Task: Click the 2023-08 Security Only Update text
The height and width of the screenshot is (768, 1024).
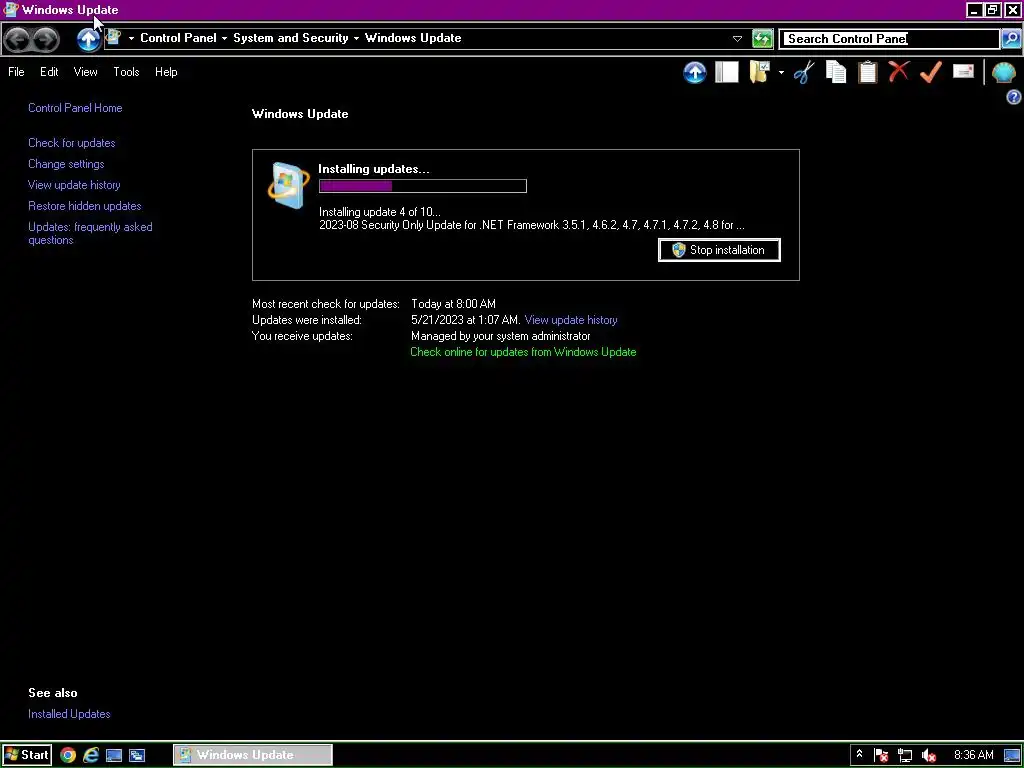Action: click(532, 225)
